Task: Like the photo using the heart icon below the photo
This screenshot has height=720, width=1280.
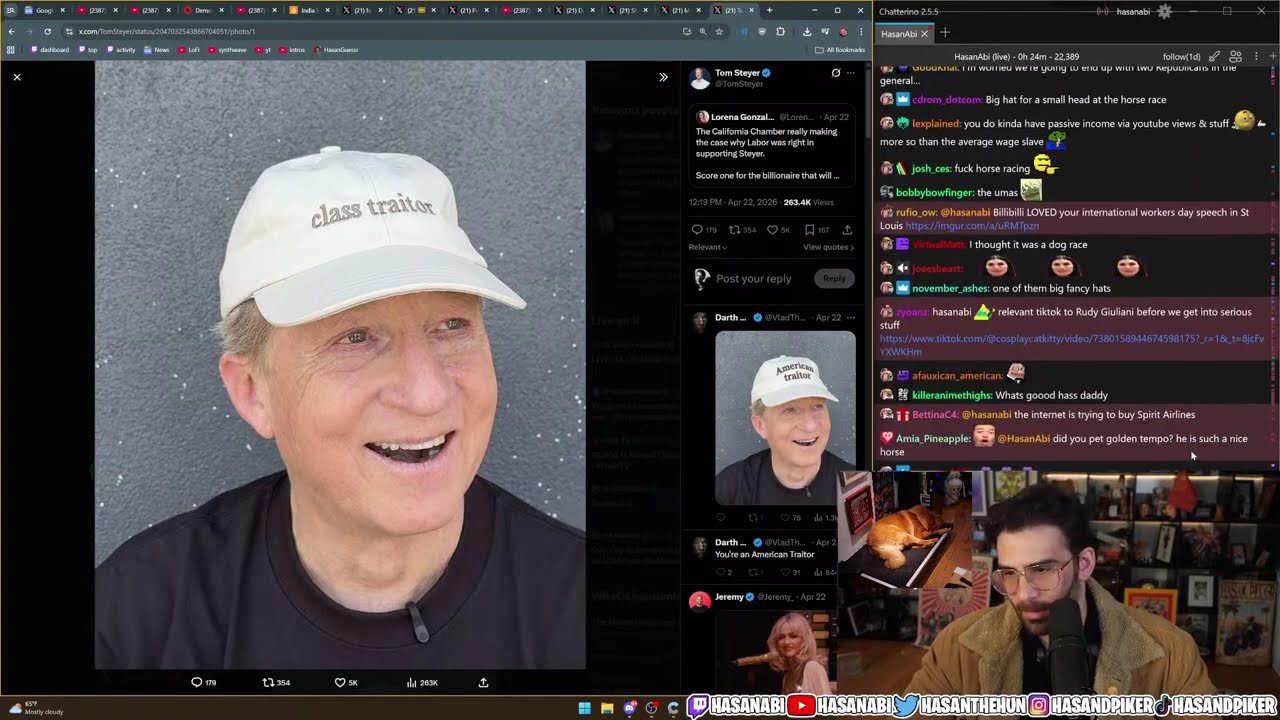Action: [x=340, y=682]
